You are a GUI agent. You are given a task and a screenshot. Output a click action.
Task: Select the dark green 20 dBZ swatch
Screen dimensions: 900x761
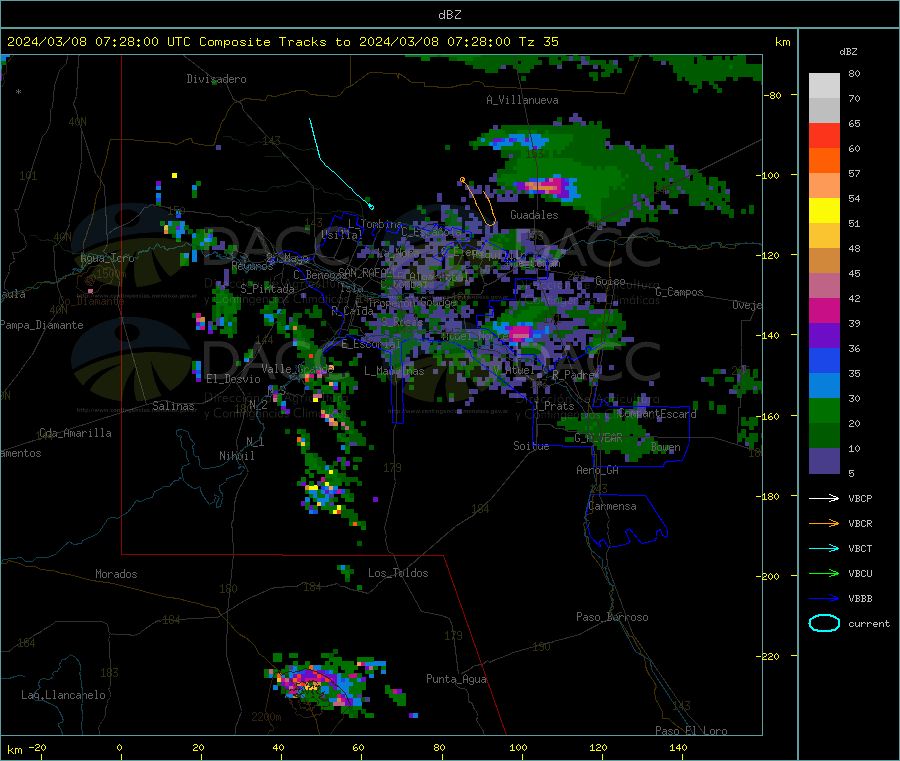(x=824, y=436)
